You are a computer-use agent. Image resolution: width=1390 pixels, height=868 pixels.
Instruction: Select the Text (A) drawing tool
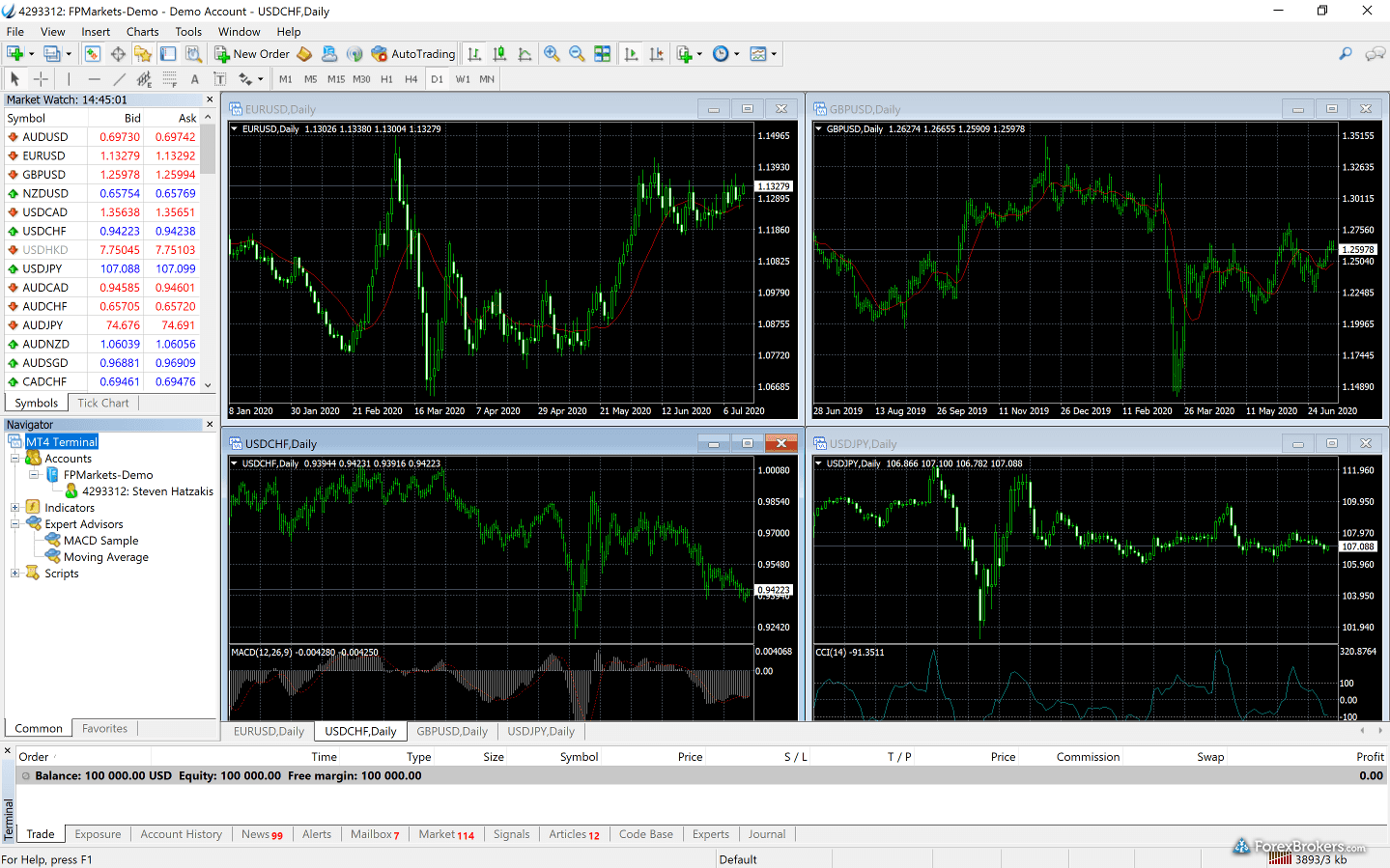click(194, 79)
